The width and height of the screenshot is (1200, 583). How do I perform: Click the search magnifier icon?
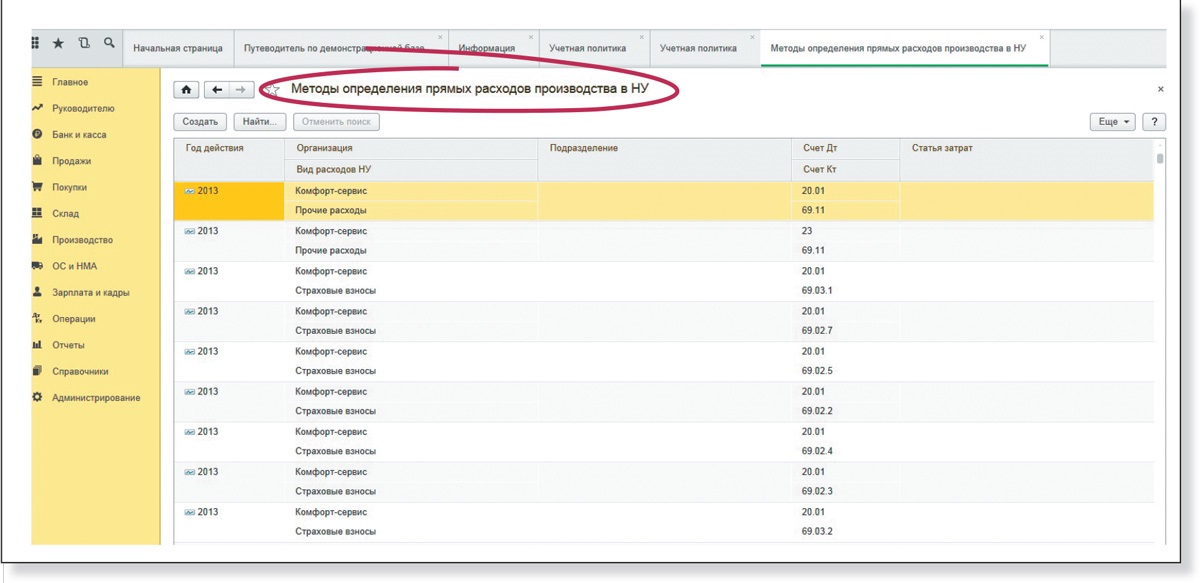click(x=108, y=44)
